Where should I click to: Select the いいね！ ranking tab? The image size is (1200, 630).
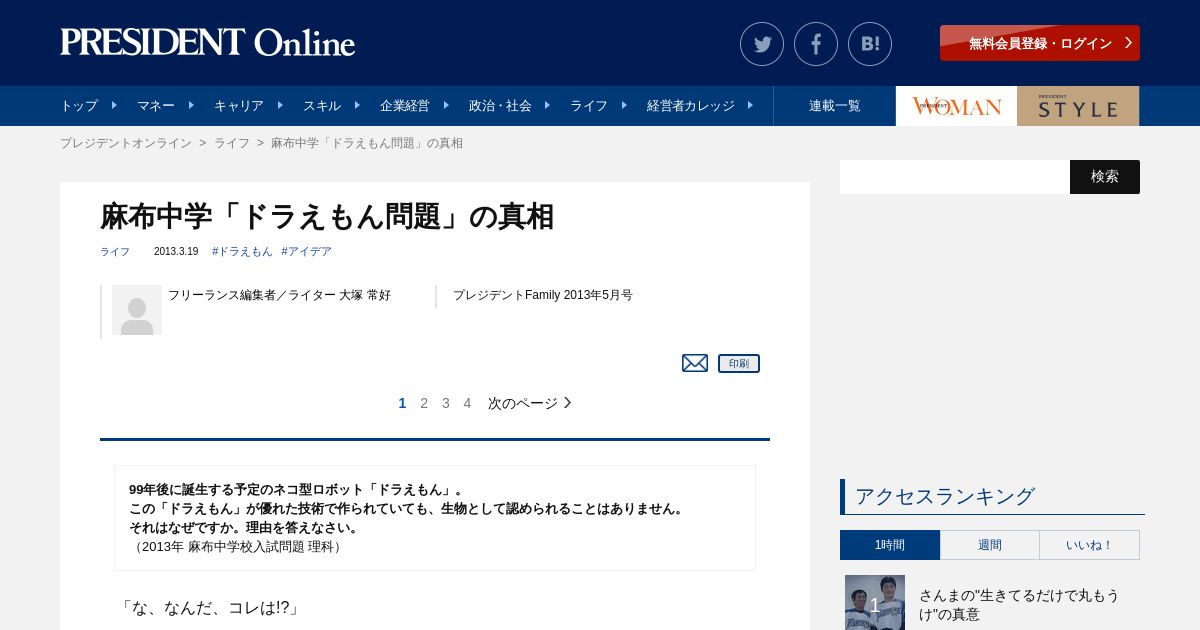point(1090,545)
